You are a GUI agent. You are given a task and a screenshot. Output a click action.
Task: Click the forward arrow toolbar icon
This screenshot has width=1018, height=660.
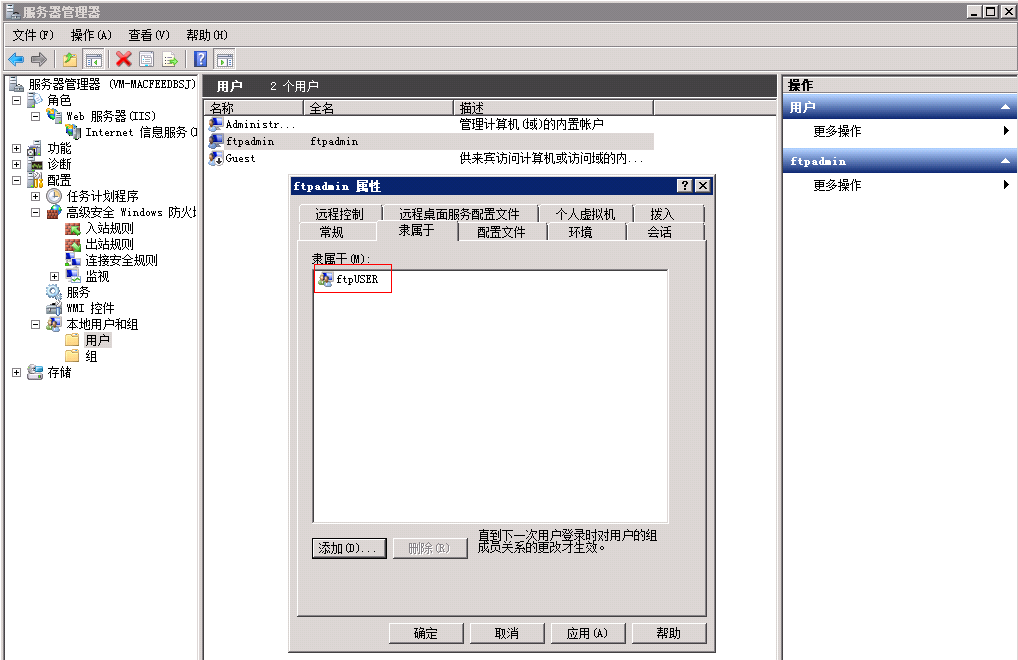tap(39, 60)
